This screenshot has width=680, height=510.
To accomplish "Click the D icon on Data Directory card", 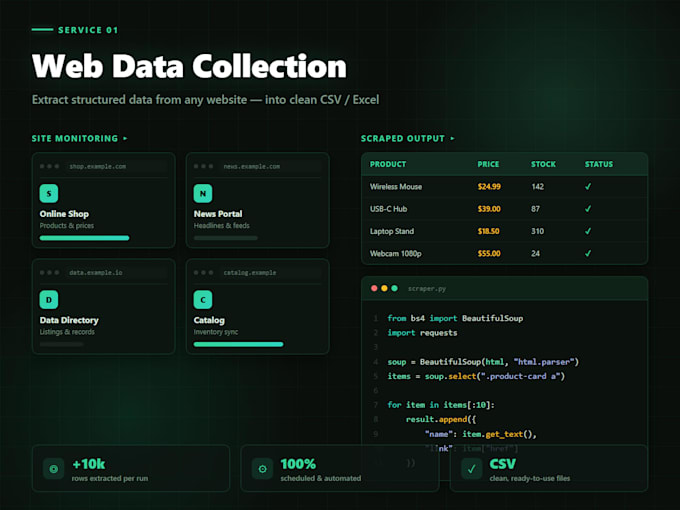I will click(49, 300).
